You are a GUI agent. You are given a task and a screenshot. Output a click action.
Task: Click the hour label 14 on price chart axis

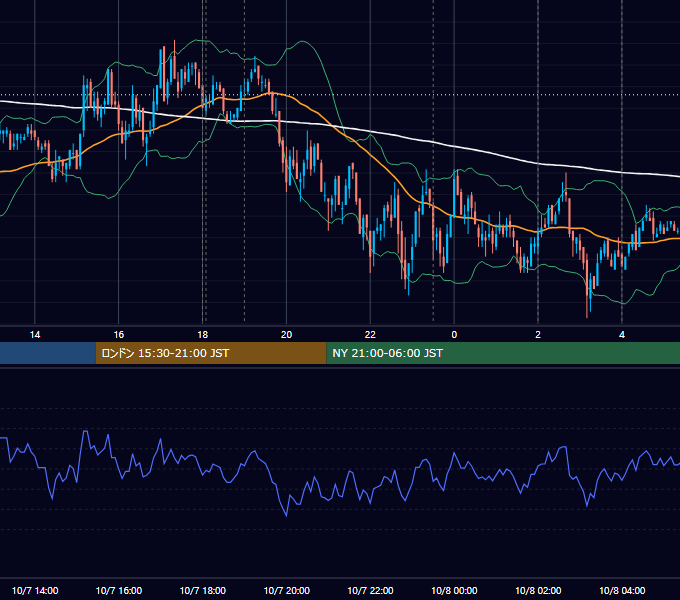click(35, 335)
